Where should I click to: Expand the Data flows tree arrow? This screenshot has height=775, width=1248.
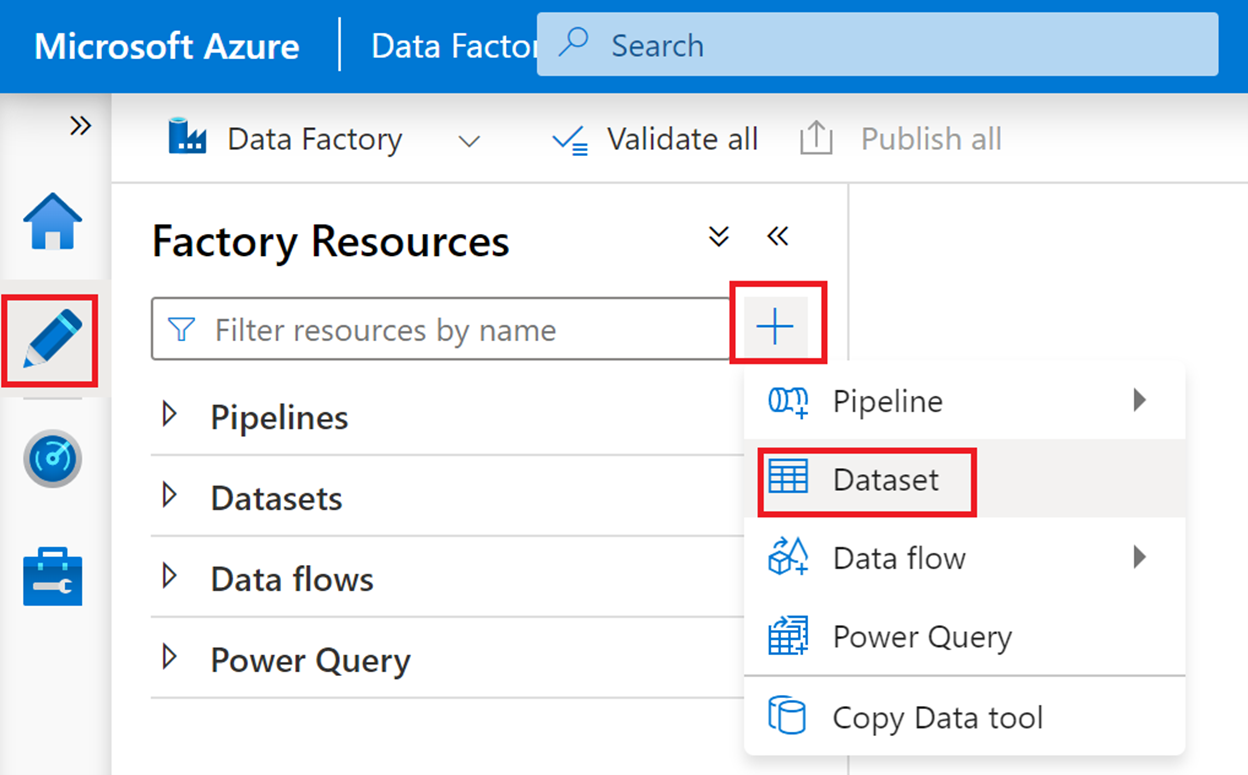(169, 576)
